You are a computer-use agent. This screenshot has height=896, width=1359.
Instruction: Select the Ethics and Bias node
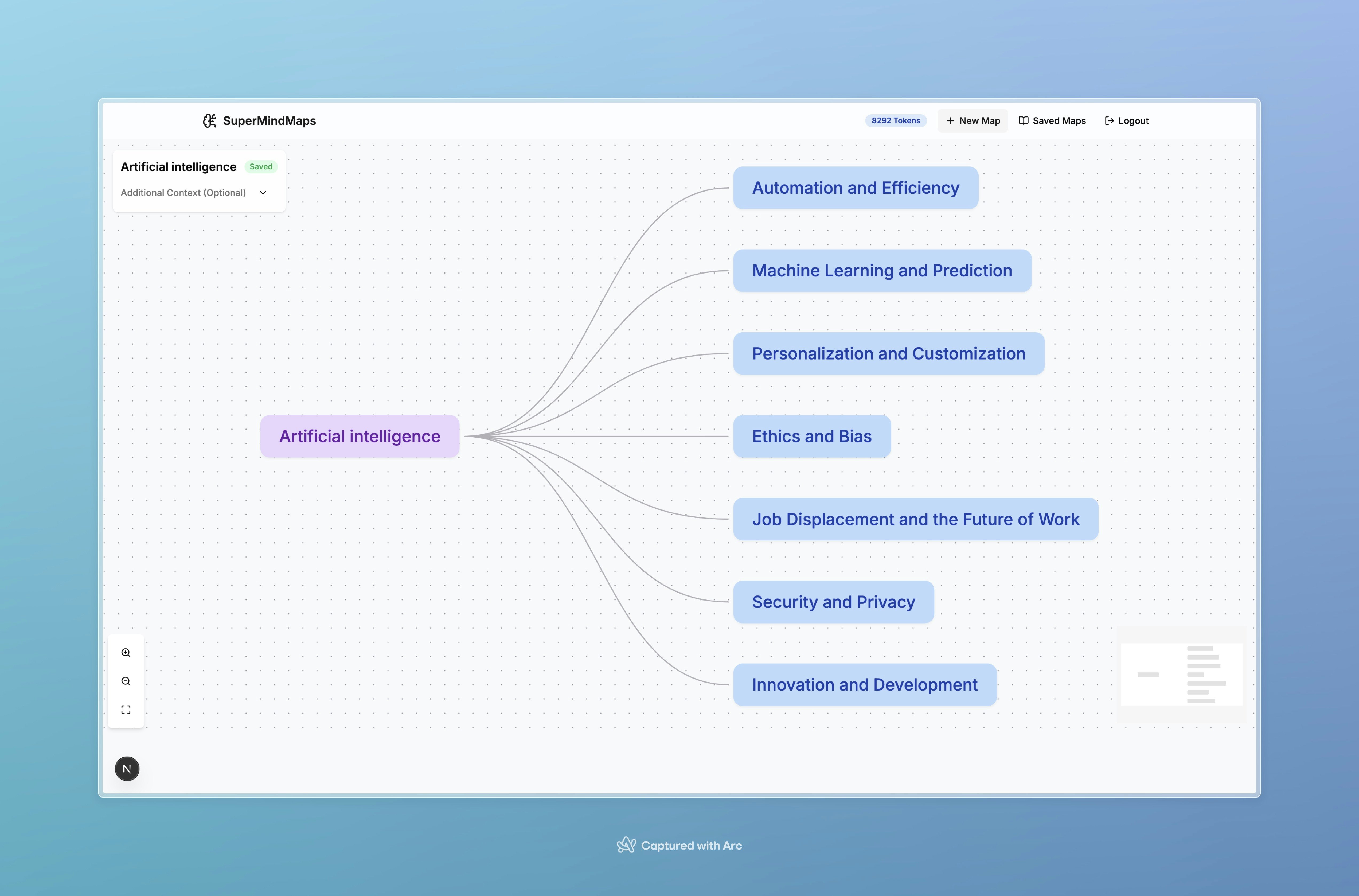(811, 436)
